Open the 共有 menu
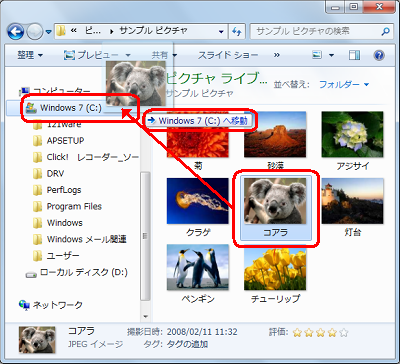The image size is (400, 364). click(164, 55)
